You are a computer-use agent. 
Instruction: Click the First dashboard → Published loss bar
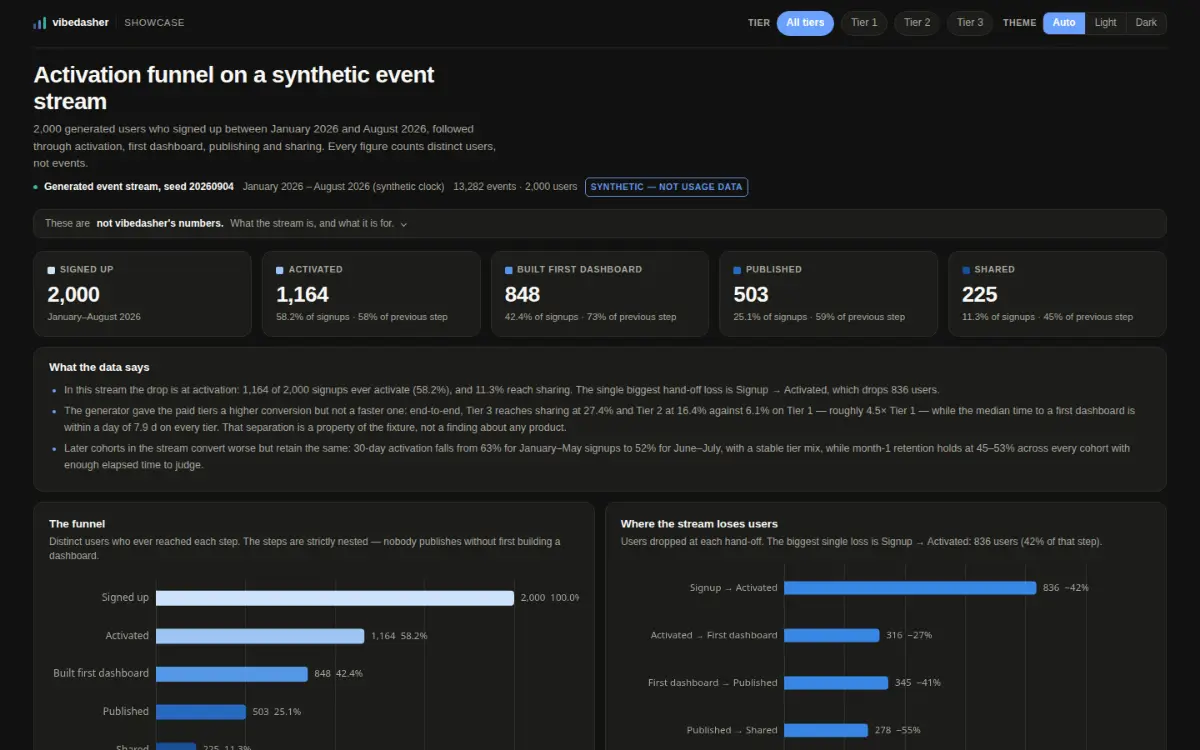pyautogui.click(x=836, y=683)
